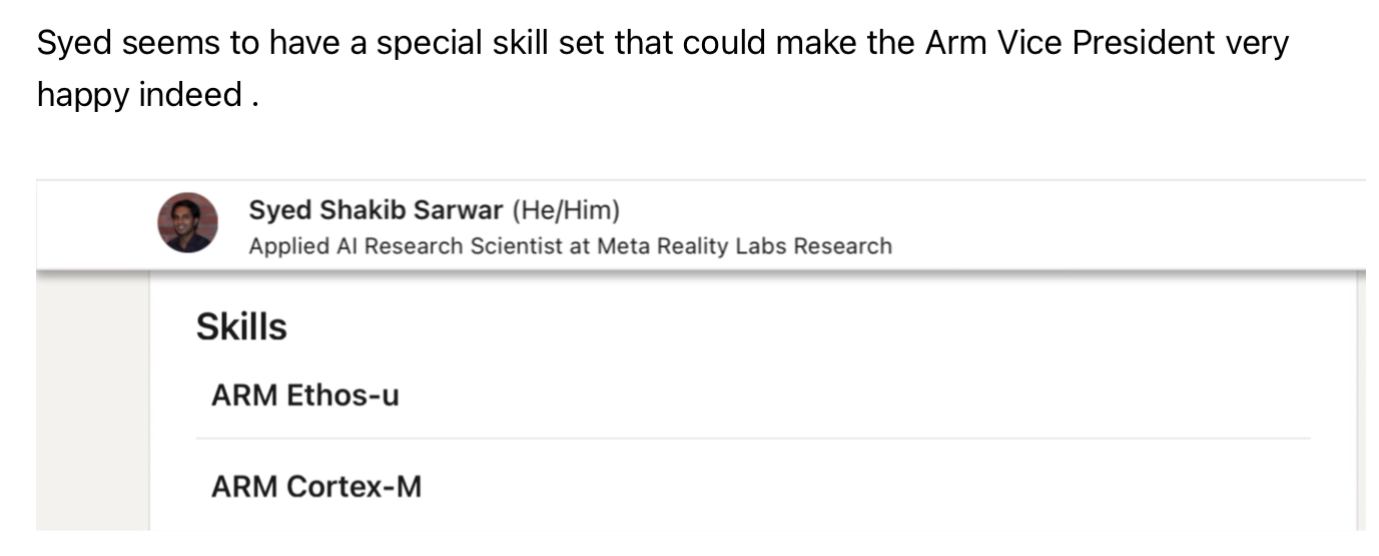This screenshot has height=556, width=1379.
Task: Open Syed Shakib Sarwar's profile photo
Action: tap(187, 223)
